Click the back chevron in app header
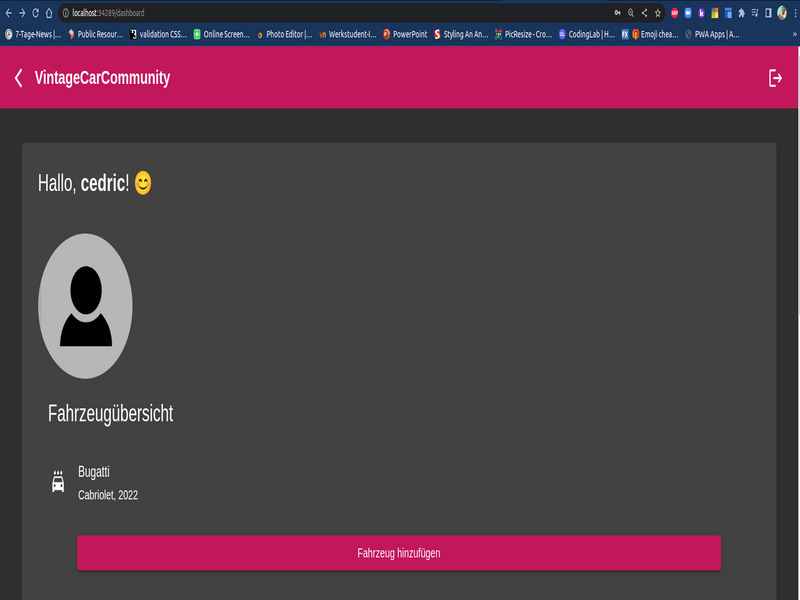This screenshot has height=600, width=800. (18, 78)
